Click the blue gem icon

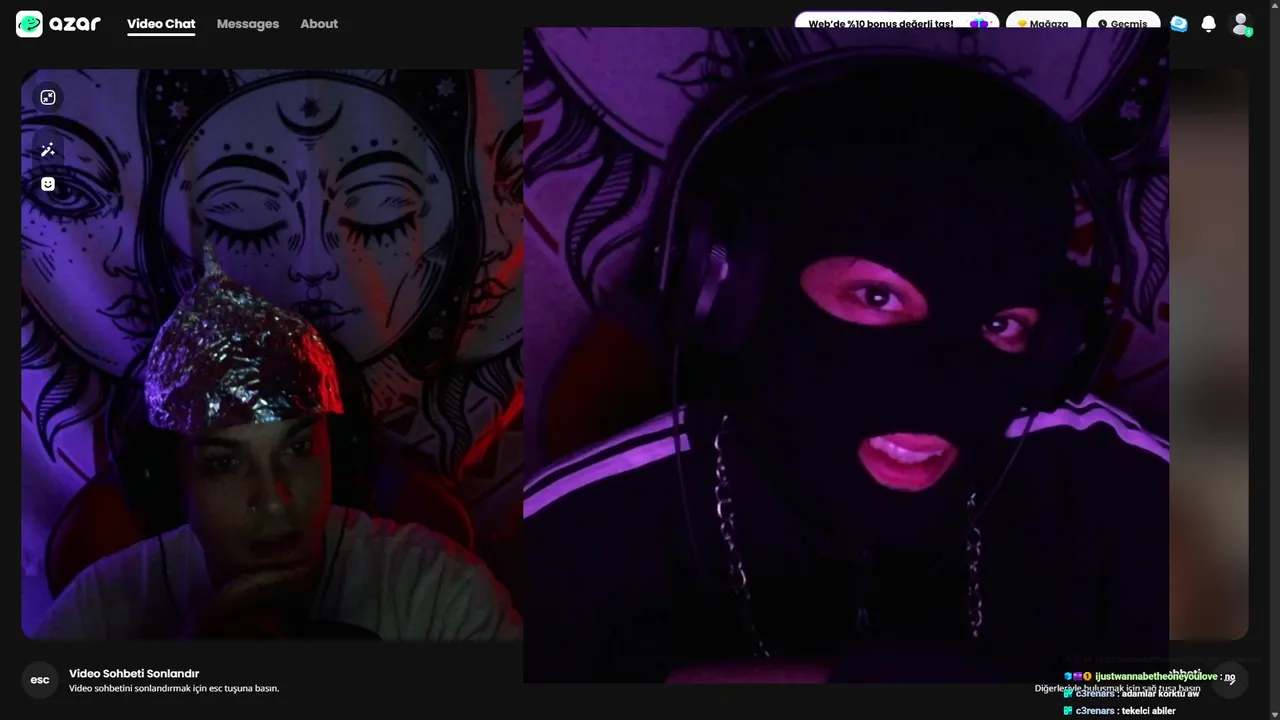pyautogui.click(x=1179, y=24)
